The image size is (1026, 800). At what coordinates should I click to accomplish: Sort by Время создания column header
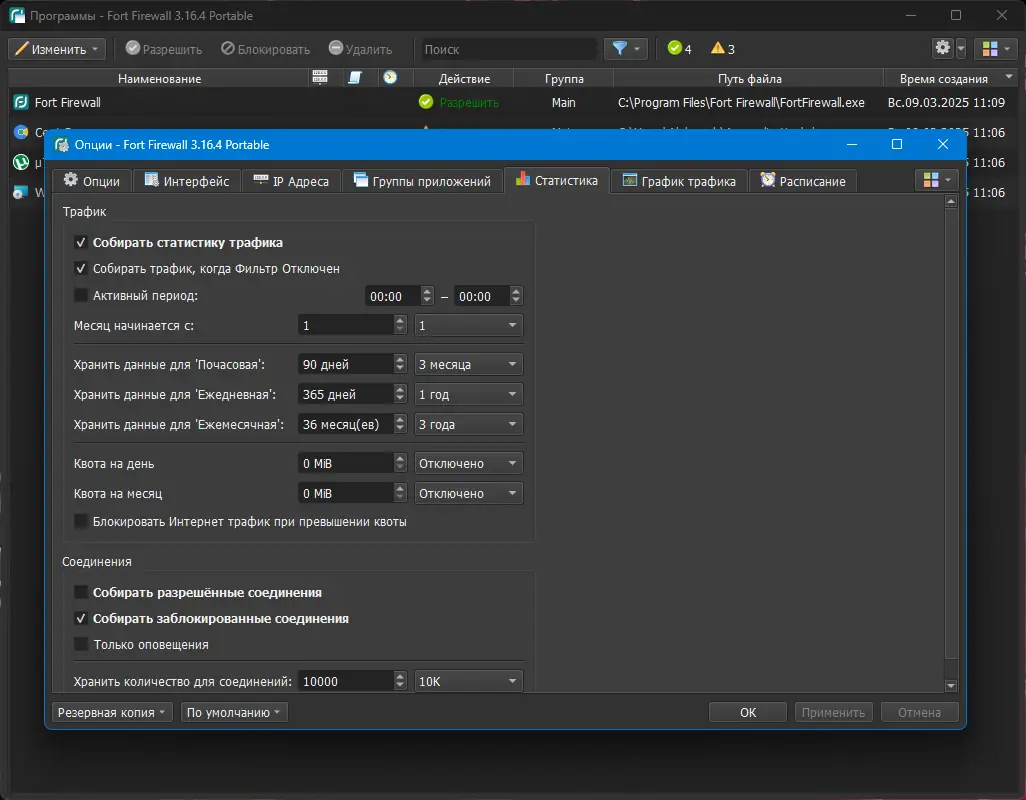pos(951,78)
